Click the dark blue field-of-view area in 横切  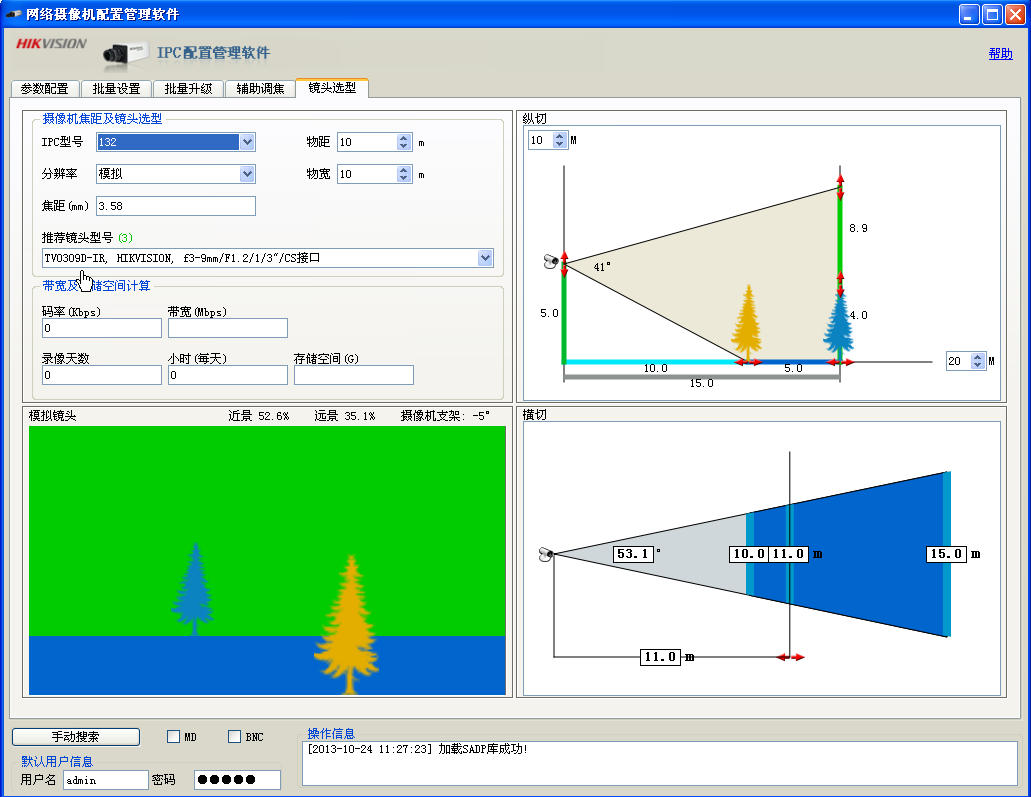pyautogui.click(x=868, y=556)
